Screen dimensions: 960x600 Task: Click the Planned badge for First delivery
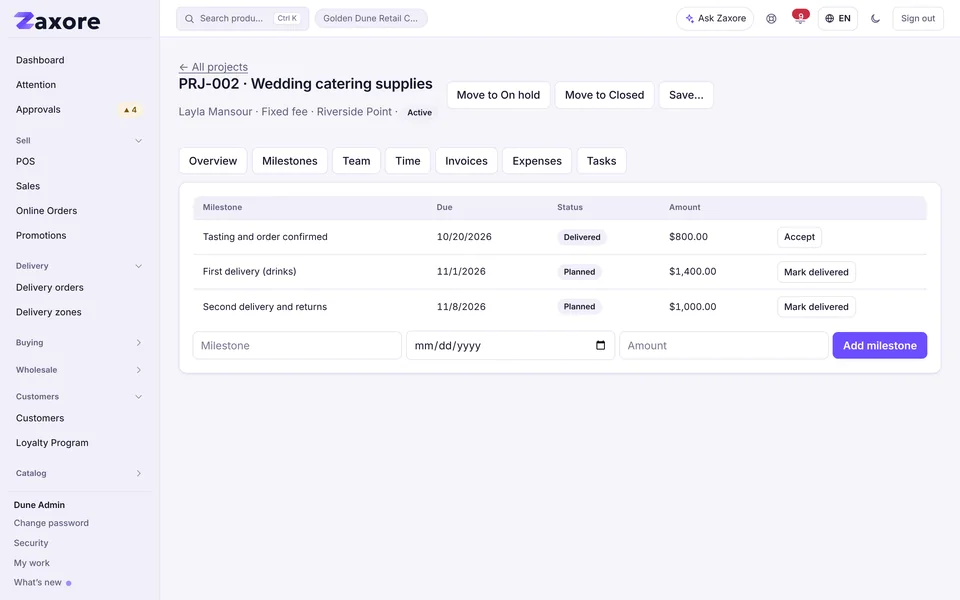click(579, 272)
